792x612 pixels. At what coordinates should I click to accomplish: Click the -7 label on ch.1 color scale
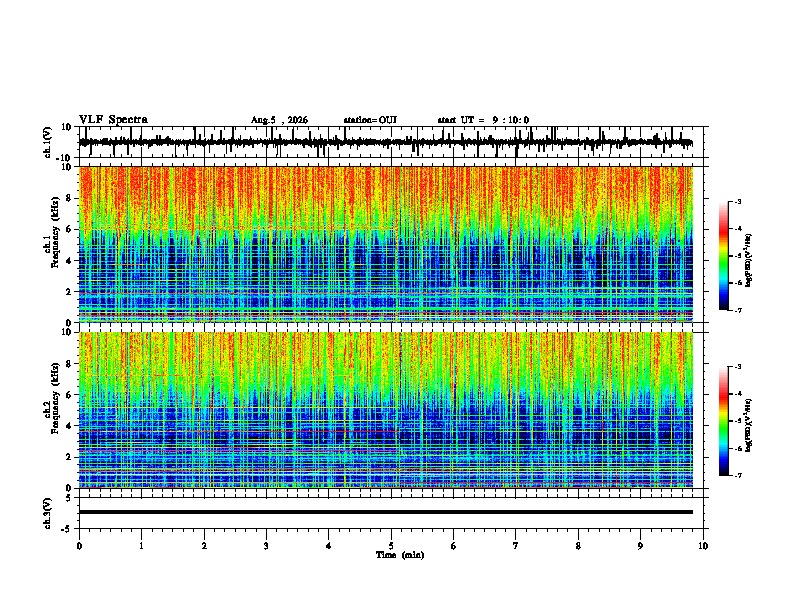(737, 310)
